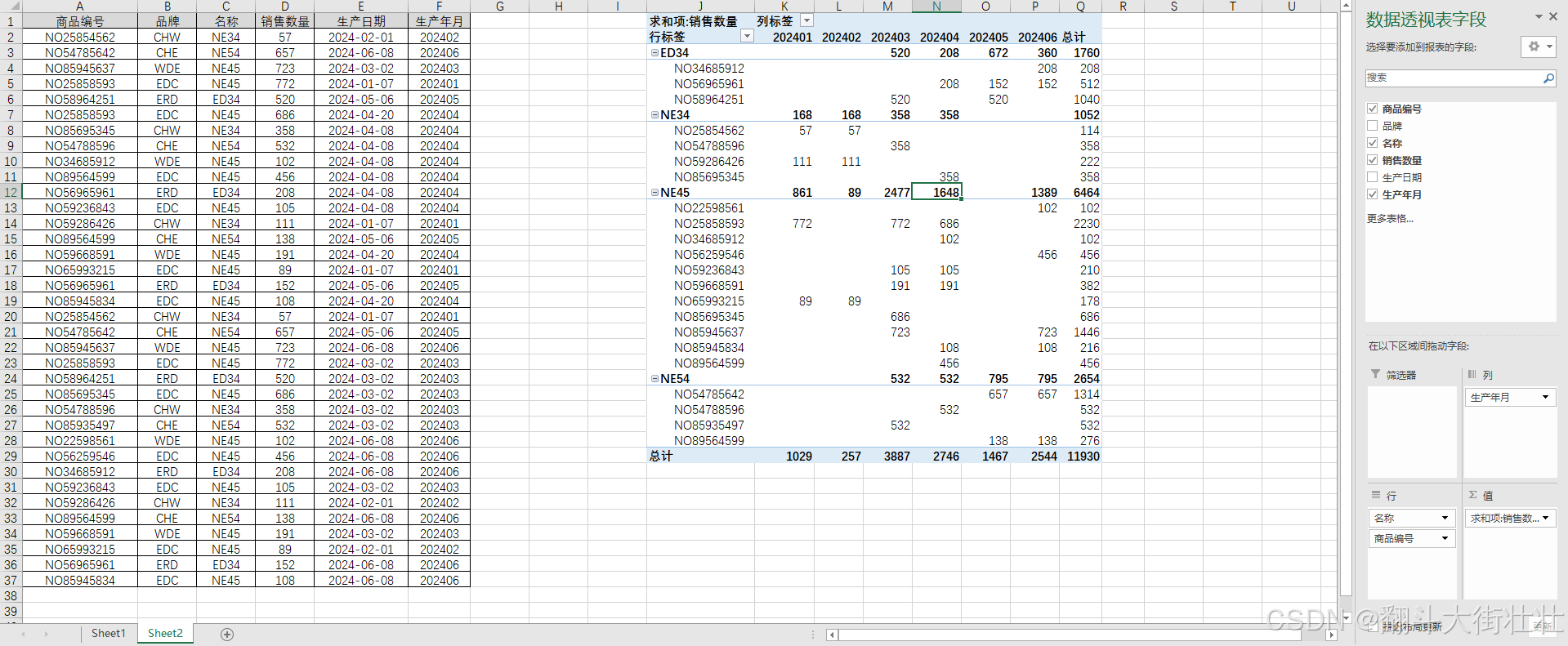
Task: Uncheck the 名称 field checkbox
Action: pyautogui.click(x=1373, y=143)
